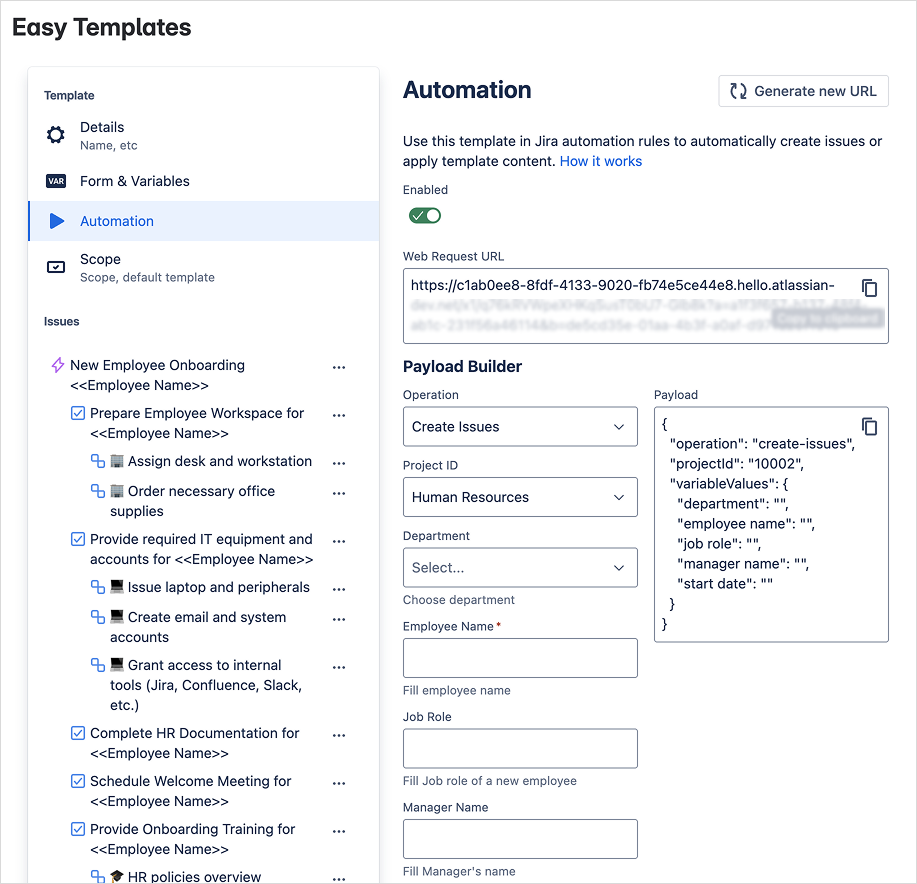Image resolution: width=917 pixels, height=884 pixels.
Task: Click the Generate new URL button
Action: [803, 91]
